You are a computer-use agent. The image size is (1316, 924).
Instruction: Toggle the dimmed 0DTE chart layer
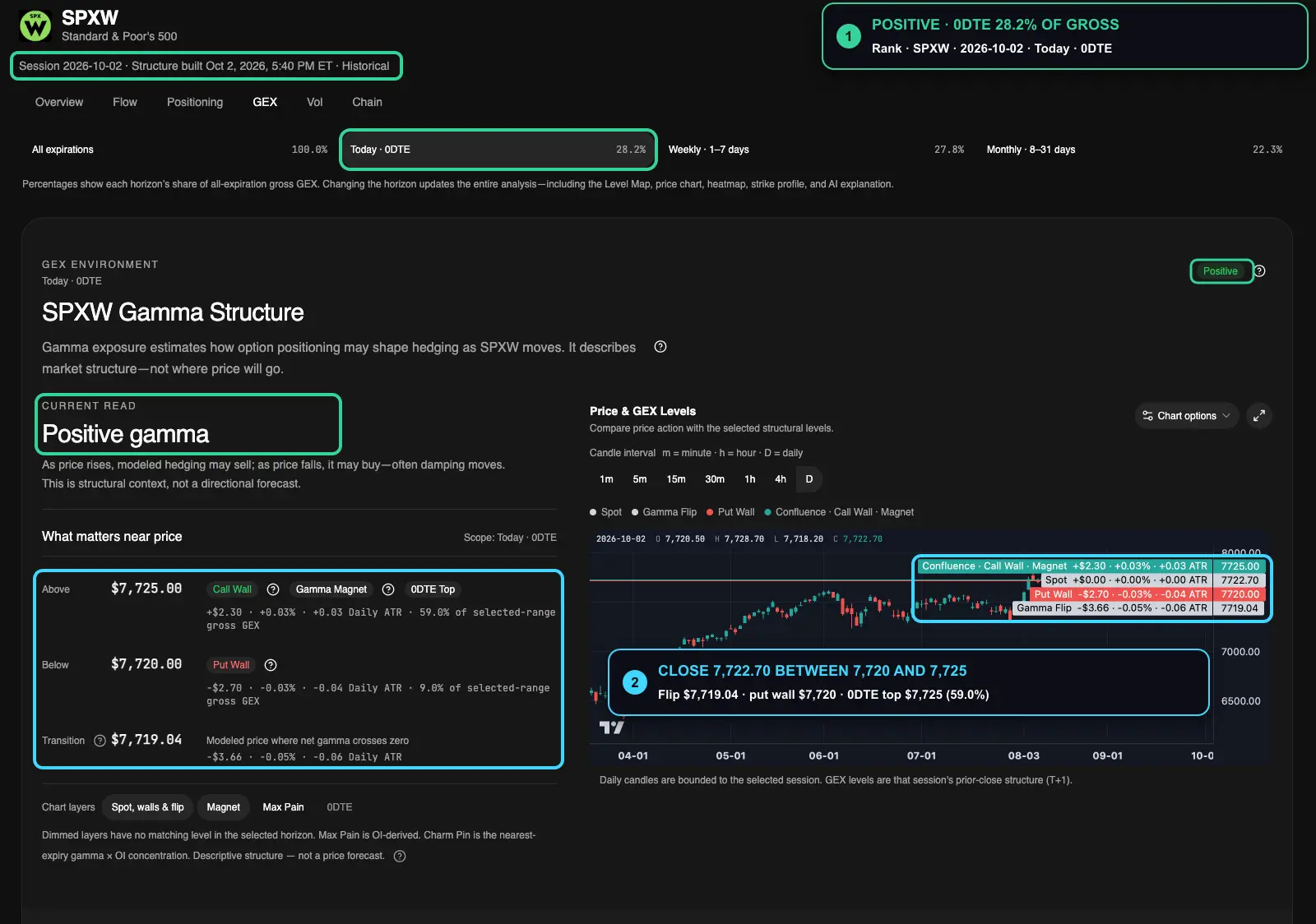pyautogui.click(x=340, y=807)
